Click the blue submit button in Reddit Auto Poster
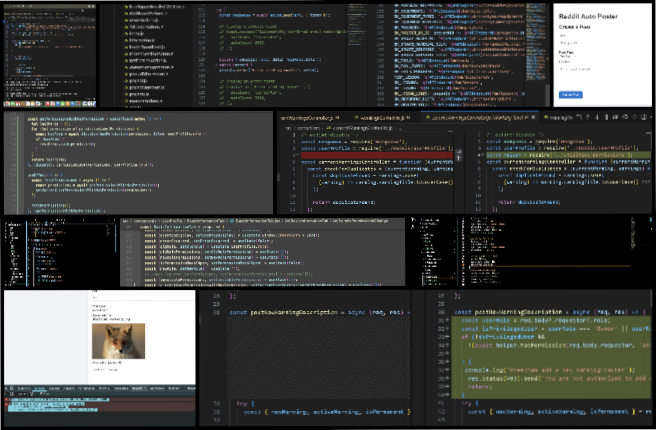Screen dimensions: 656x430 point(570,95)
